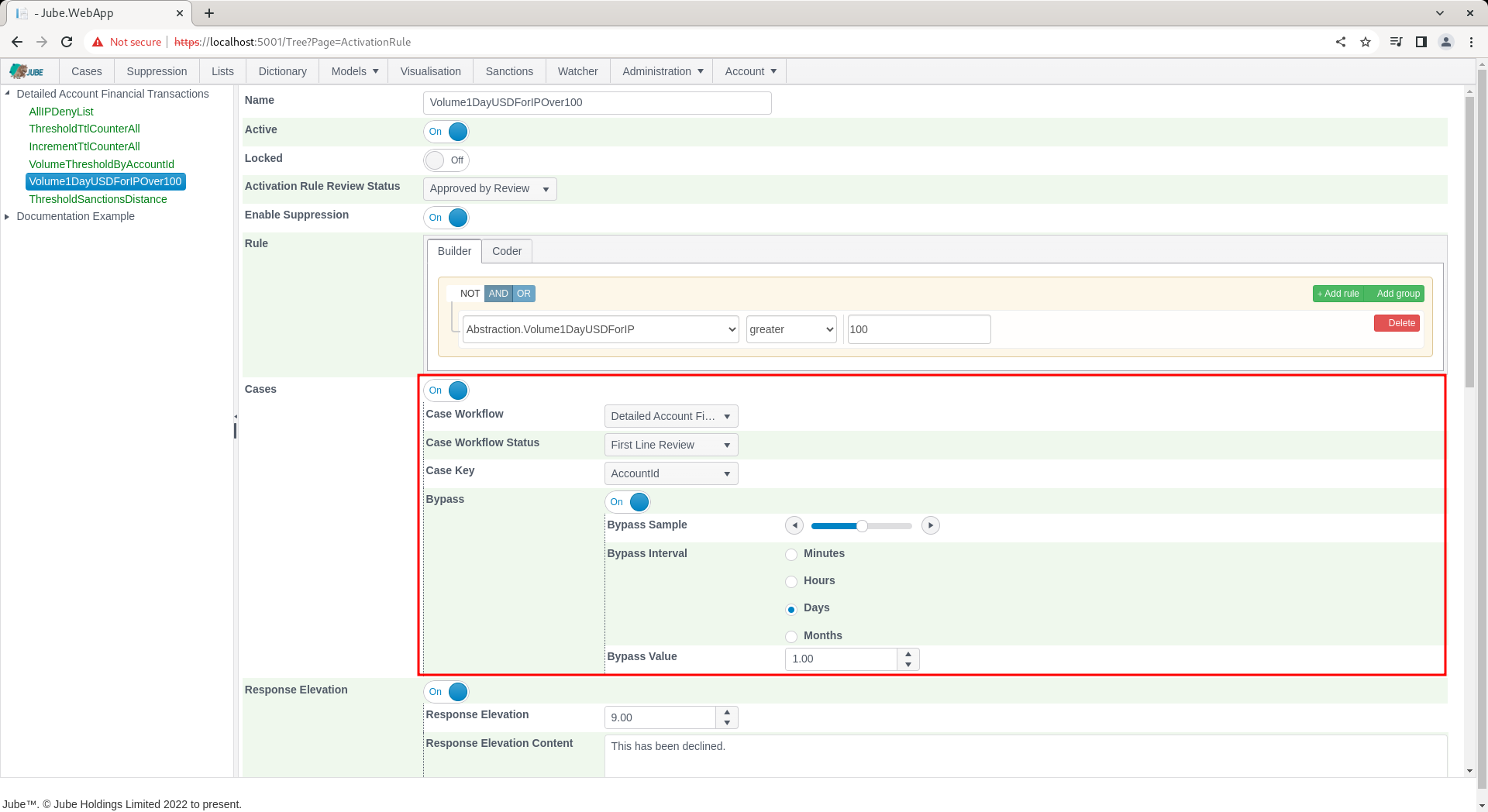
Task: Click the media control icon
Action: point(1397,42)
